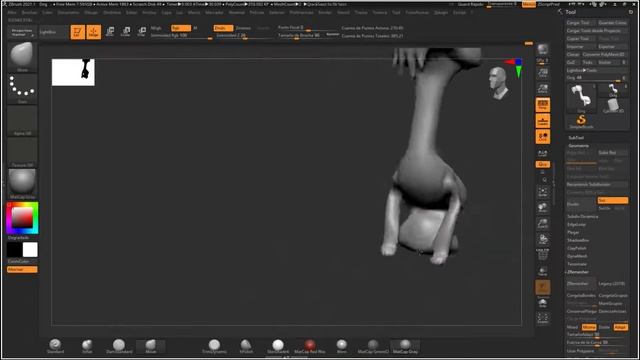Expand the SubTool section
This screenshot has height=360, width=640.
[576, 138]
